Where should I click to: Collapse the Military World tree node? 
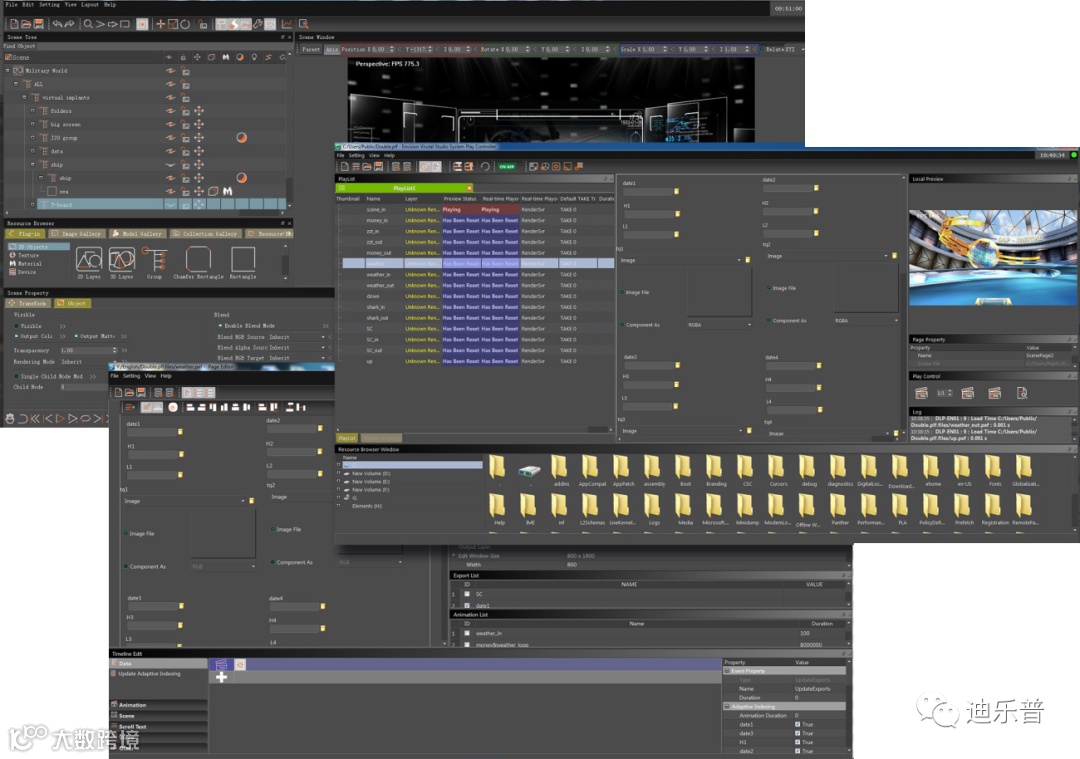tap(8, 70)
